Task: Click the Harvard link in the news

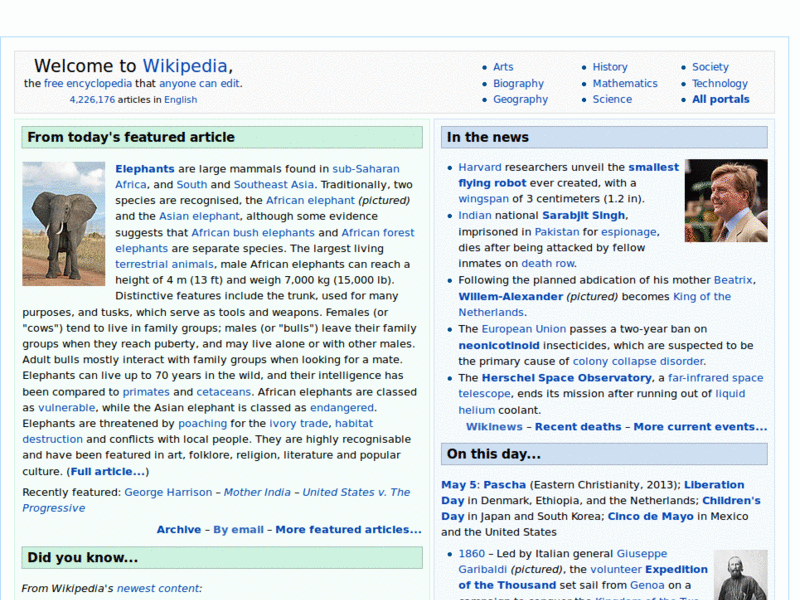Action: point(480,167)
